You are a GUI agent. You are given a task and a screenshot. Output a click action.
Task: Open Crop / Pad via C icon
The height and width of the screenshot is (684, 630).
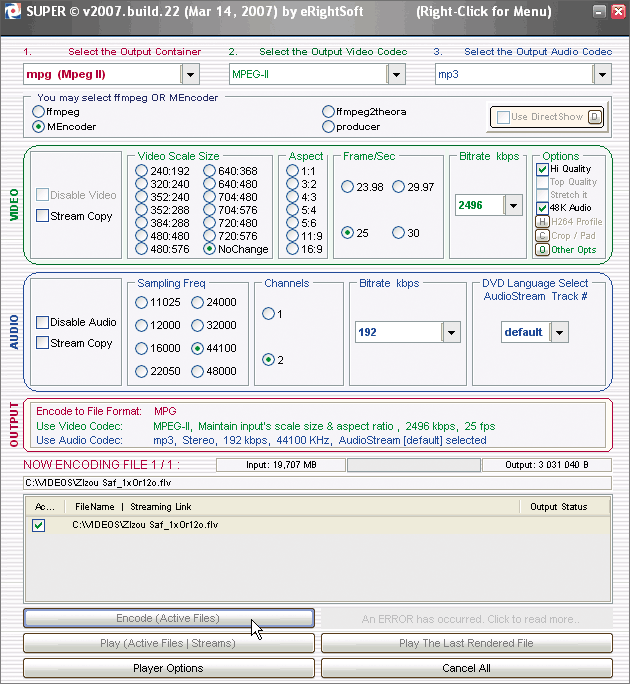[542, 236]
